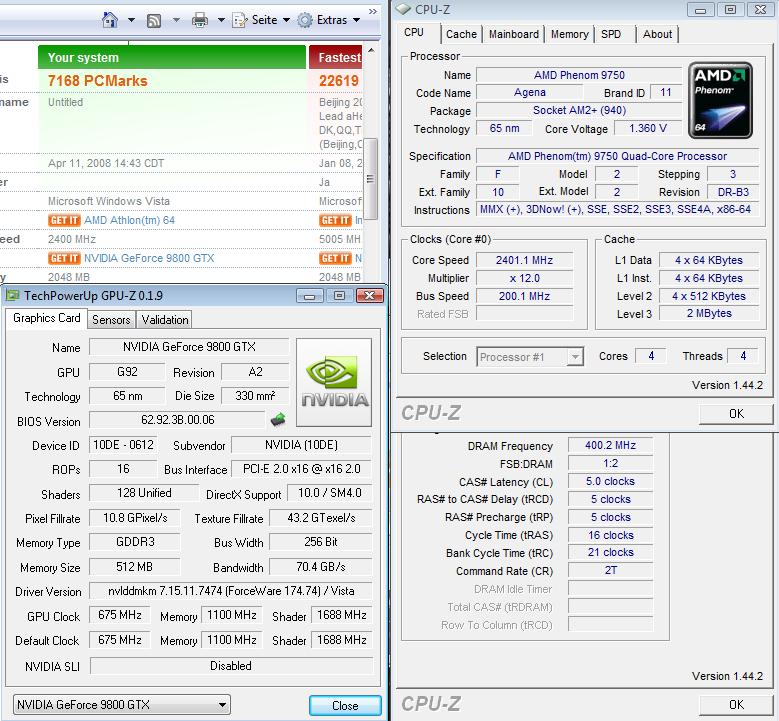Click the BIOS save icon in GPU-Z
The width and height of the screenshot is (779, 721).
click(278, 420)
